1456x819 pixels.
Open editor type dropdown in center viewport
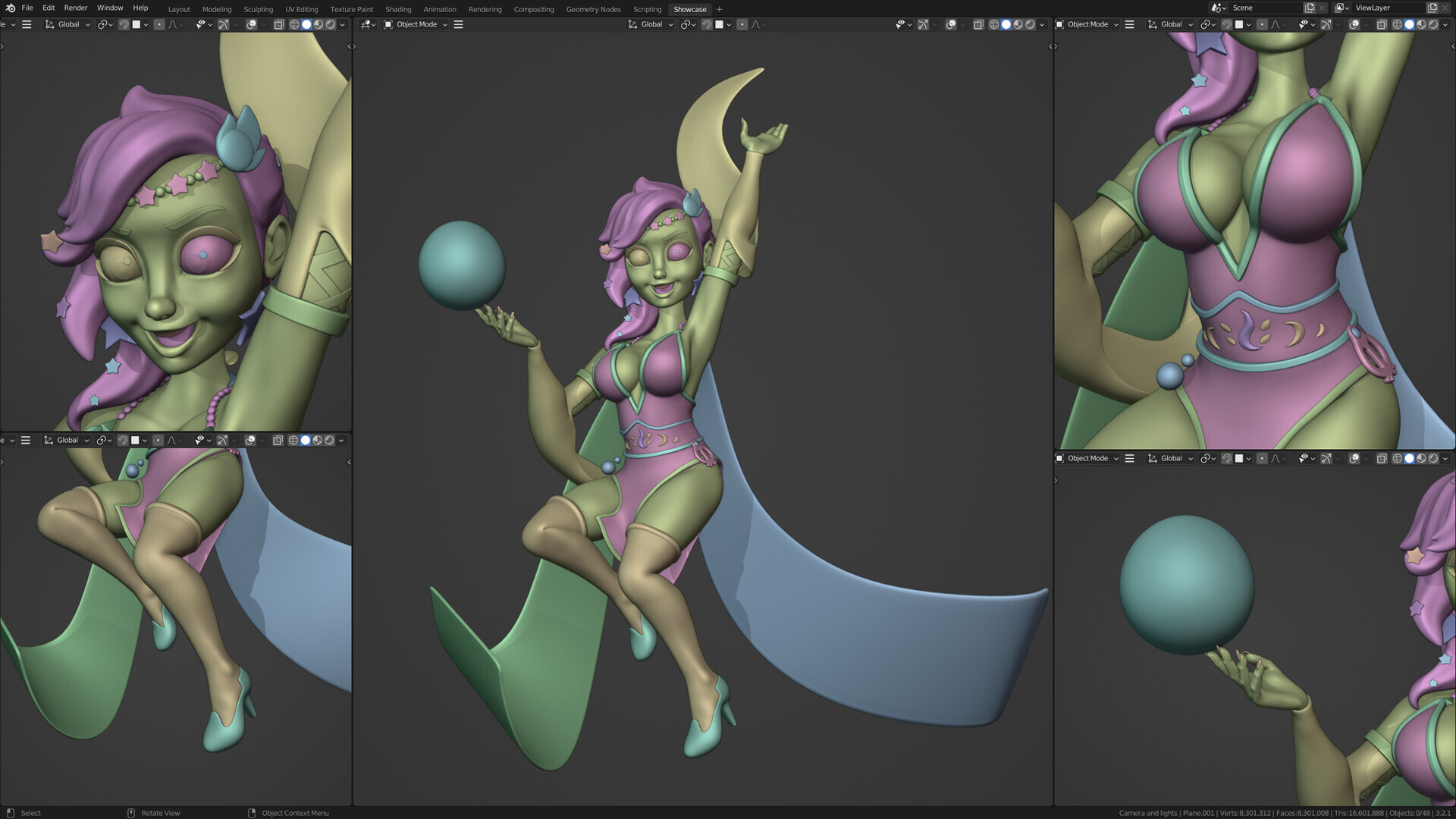pyautogui.click(x=368, y=24)
